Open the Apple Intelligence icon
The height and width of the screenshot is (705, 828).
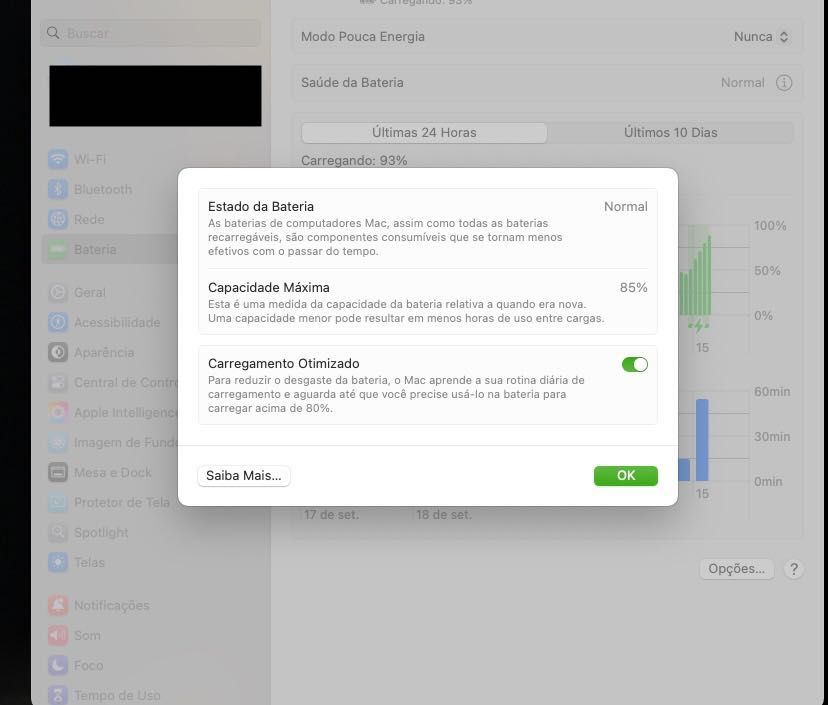pyautogui.click(x=58, y=412)
